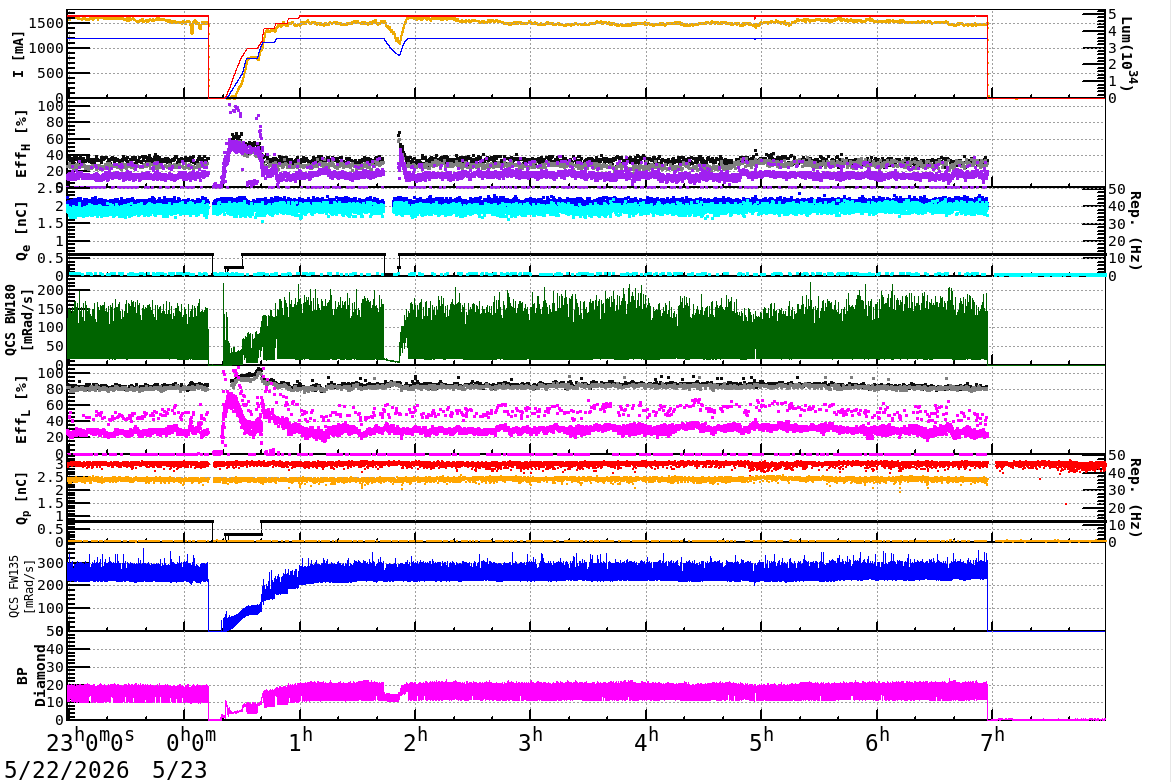Select the "0h0m" time tick label
The height and width of the screenshot is (782, 1172).
[x=191, y=741]
